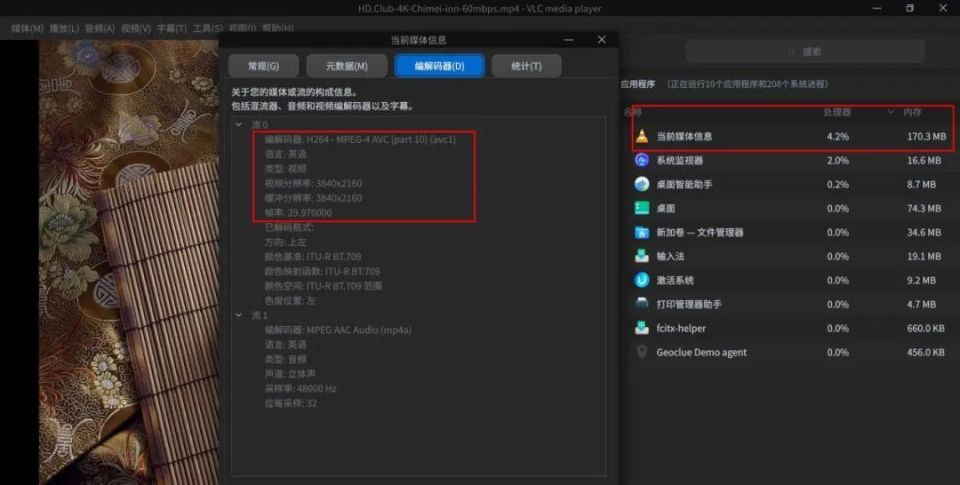Click the 4.2% processor value
Viewport: 960px width, 485px height.
[838, 136]
